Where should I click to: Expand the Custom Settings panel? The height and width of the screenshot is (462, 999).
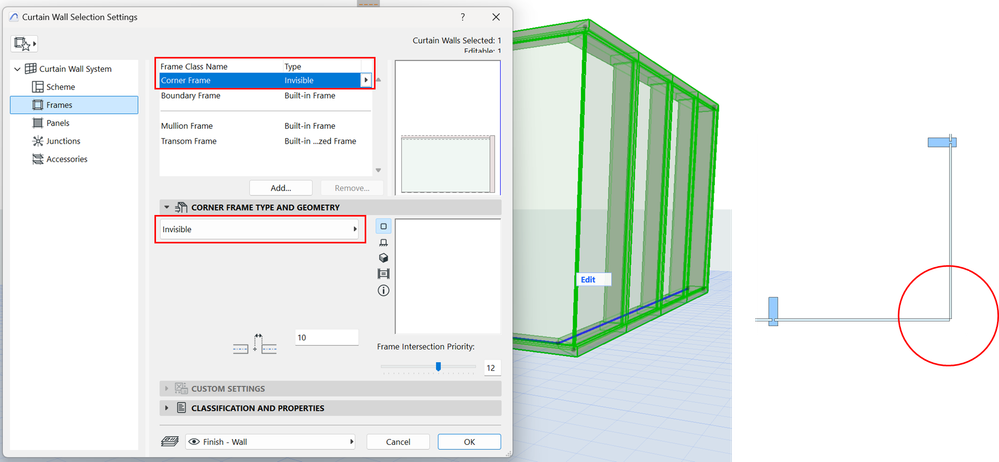pyautogui.click(x=167, y=388)
